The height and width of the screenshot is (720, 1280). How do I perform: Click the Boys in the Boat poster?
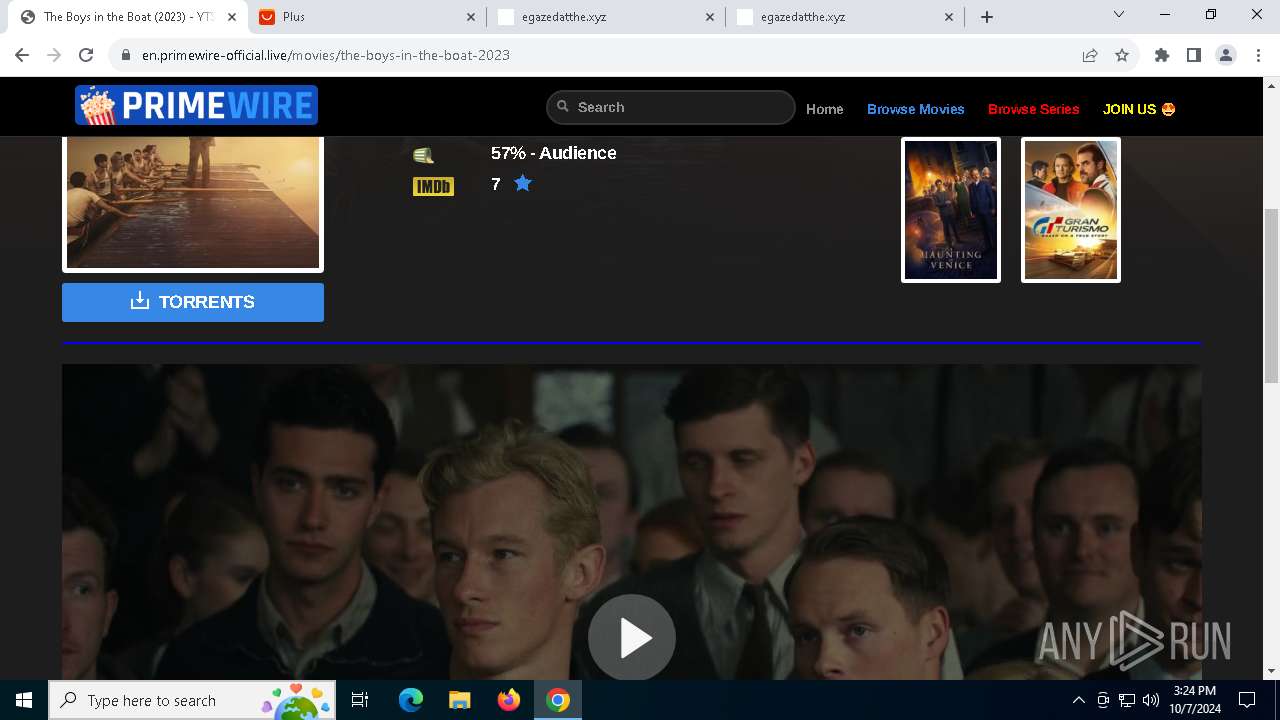point(193,204)
